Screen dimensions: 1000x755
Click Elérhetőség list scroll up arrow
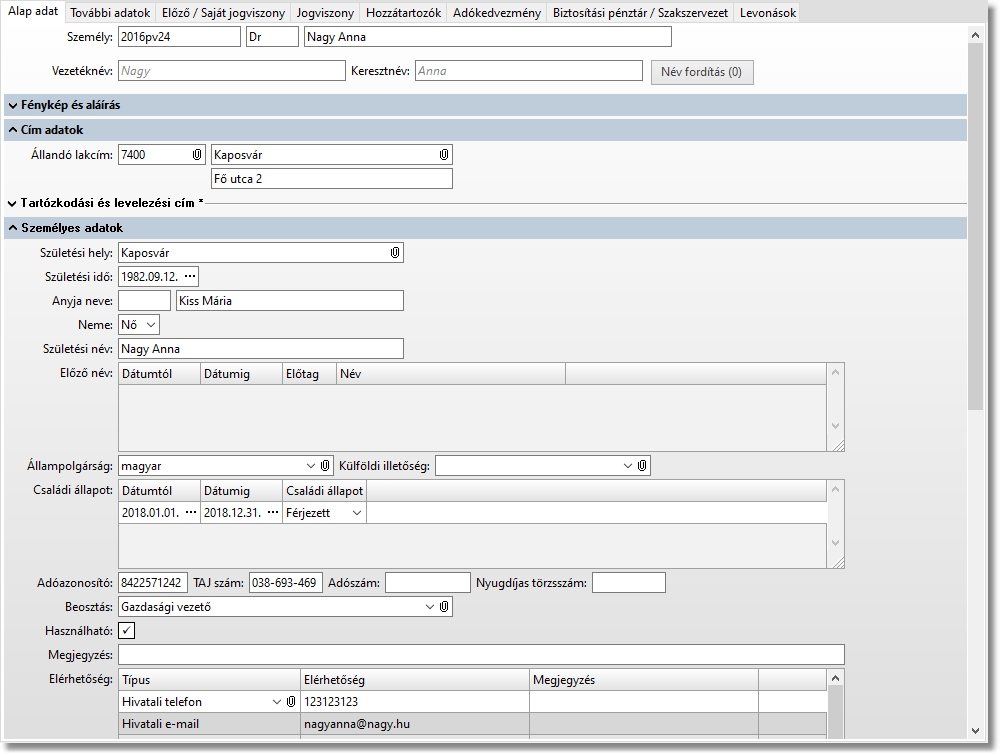[835, 678]
